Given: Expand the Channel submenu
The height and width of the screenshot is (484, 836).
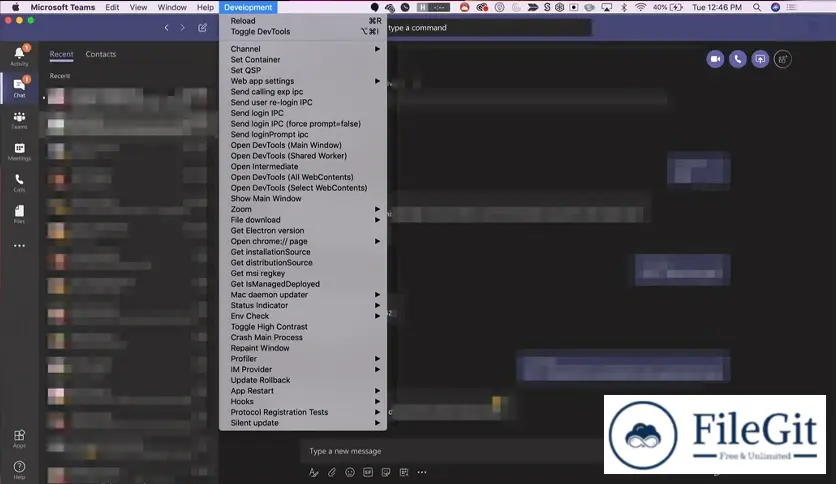Looking at the screenshot, I should [303, 49].
